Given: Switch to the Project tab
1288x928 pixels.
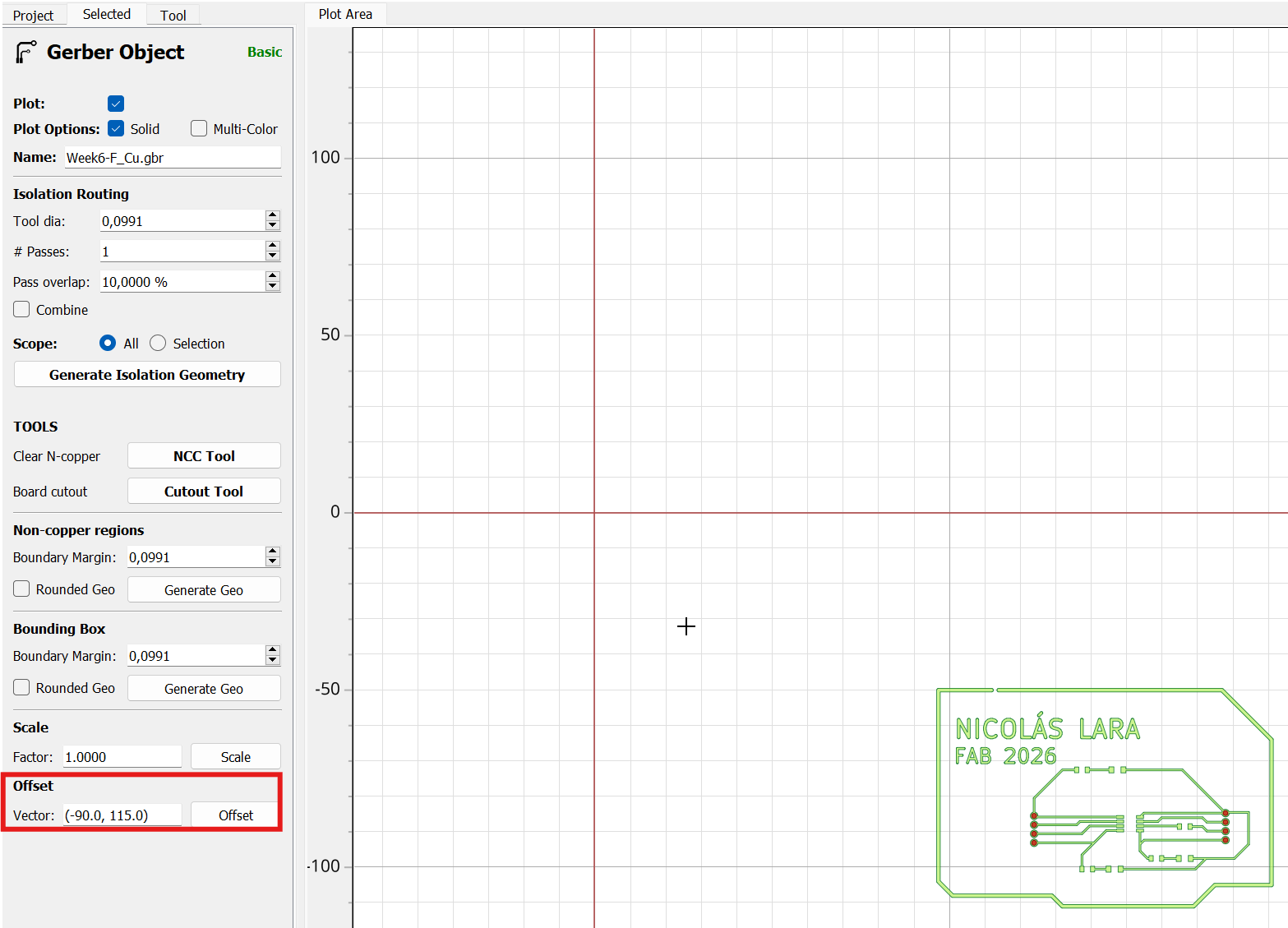Looking at the screenshot, I should pos(34,15).
